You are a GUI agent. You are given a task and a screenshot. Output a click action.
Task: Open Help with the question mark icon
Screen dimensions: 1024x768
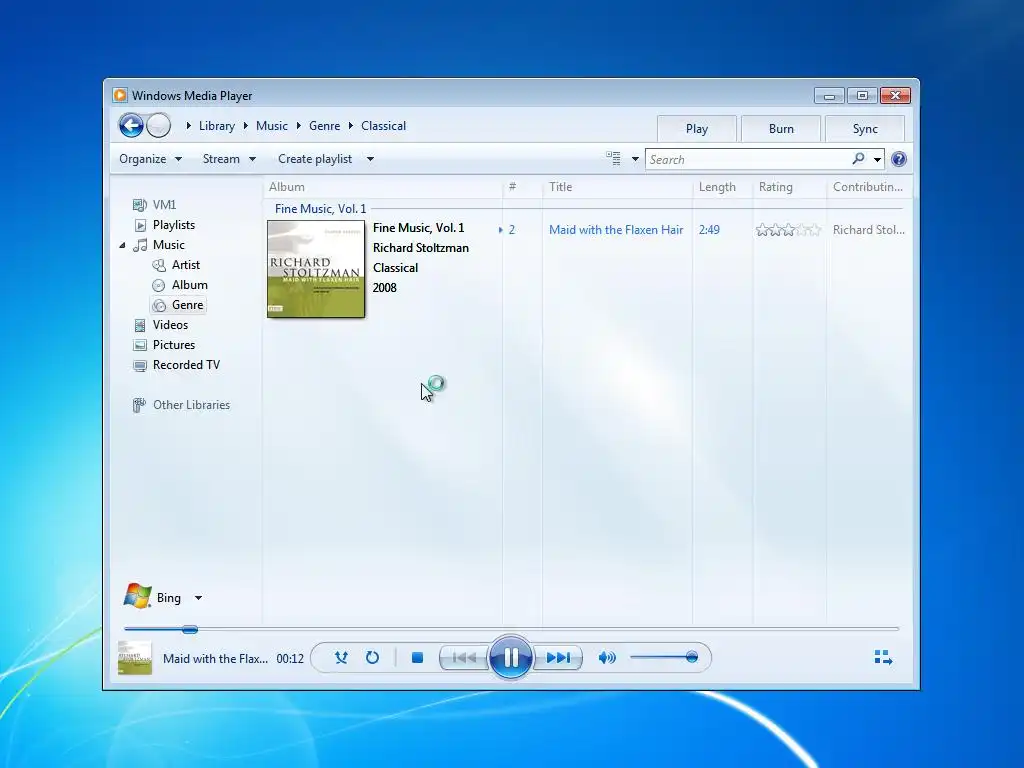(899, 159)
